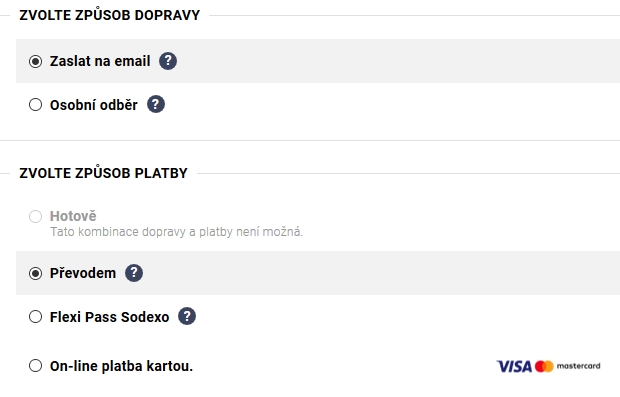
Task: Choose the Převodem payment radio button
Action: [36, 273]
